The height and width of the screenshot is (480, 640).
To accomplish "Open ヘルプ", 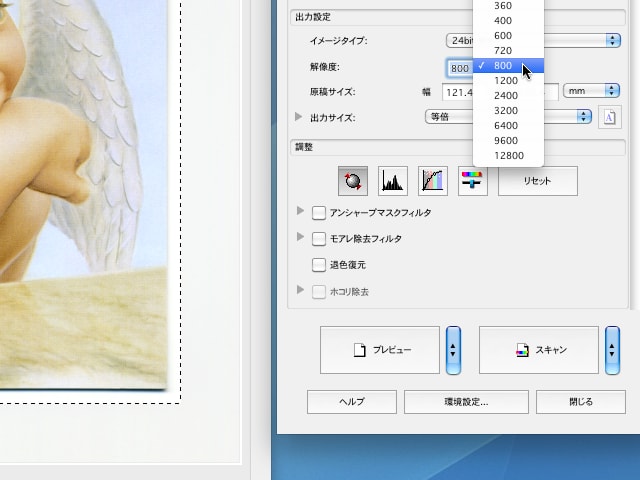I will tap(352, 402).
